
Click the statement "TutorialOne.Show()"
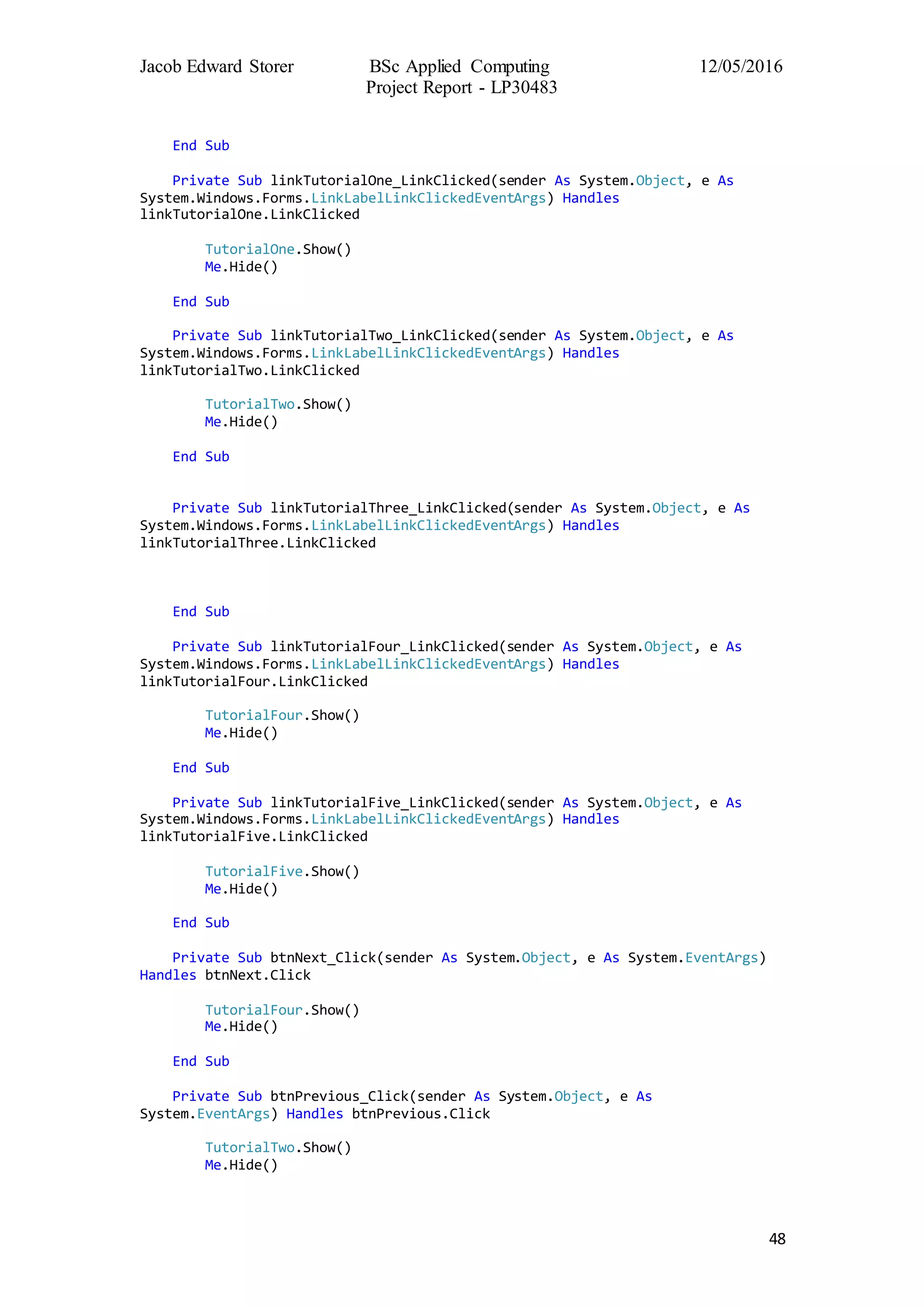pyautogui.click(x=278, y=249)
